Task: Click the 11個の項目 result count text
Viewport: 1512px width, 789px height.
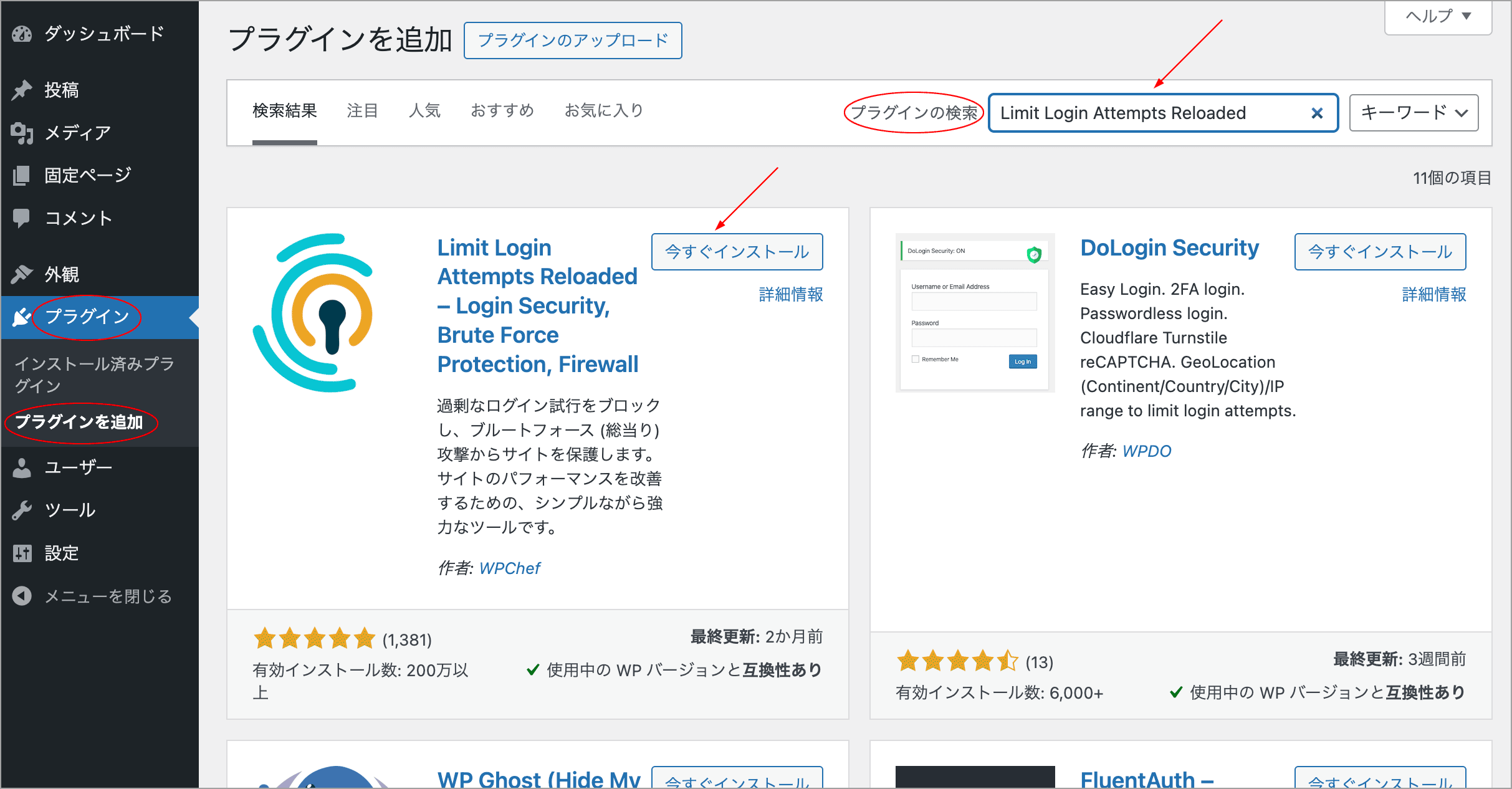Action: pyautogui.click(x=1452, y=178)
